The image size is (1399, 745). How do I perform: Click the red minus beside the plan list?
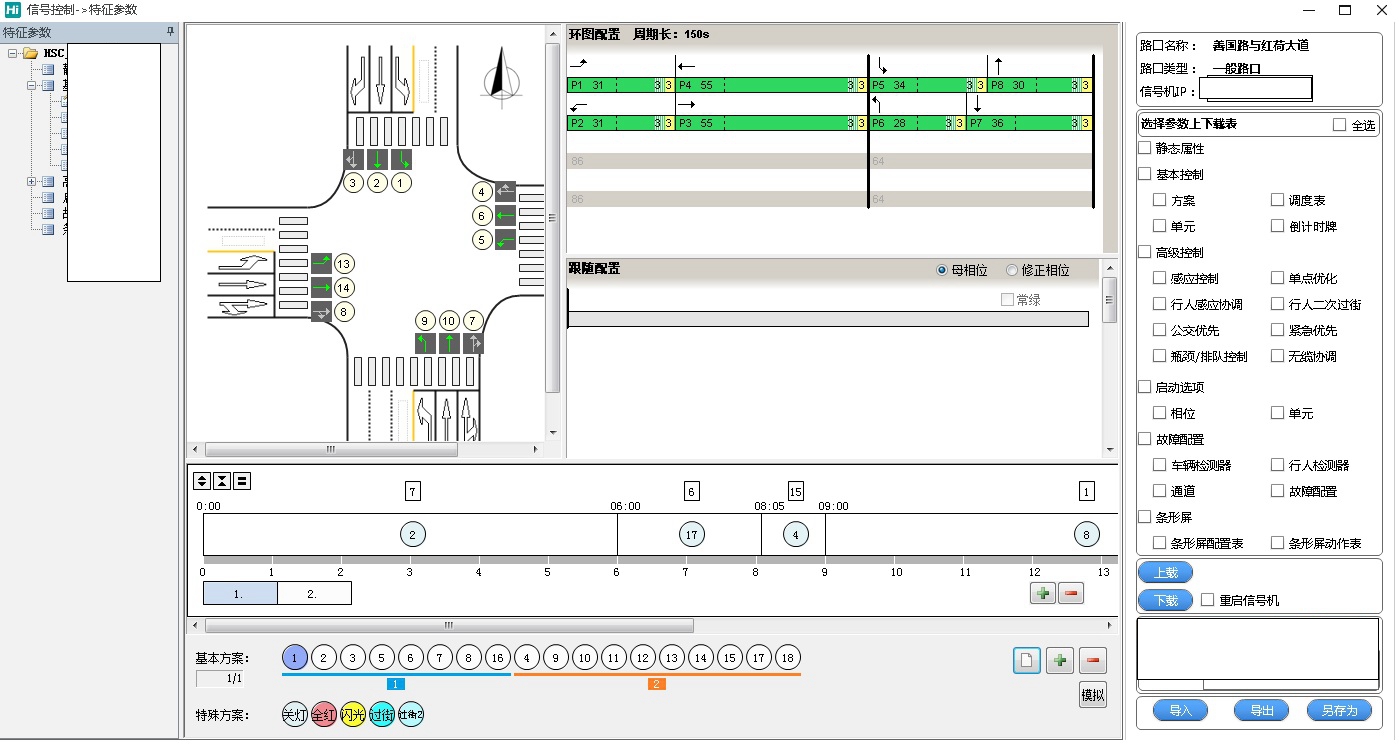click(1092, 660)
